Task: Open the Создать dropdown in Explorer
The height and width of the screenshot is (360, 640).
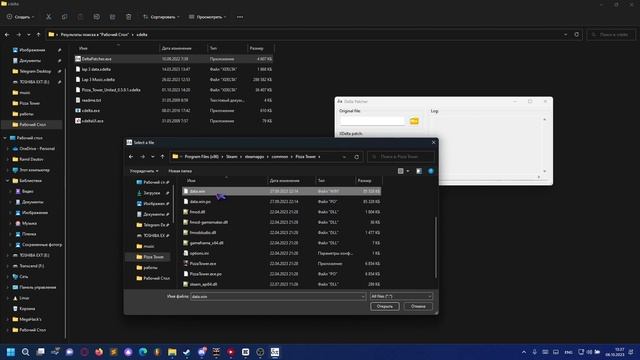Action: [x=20, y=17]
